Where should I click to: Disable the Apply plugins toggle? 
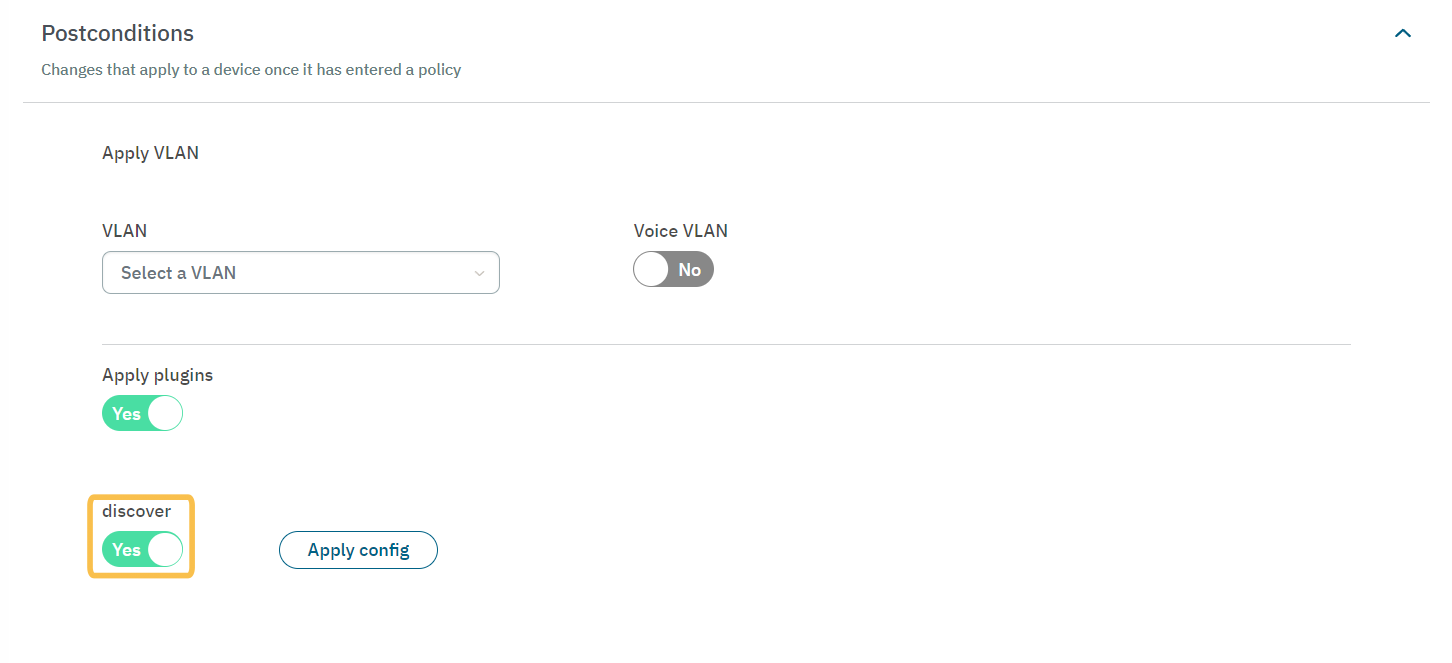coord(142,414)
